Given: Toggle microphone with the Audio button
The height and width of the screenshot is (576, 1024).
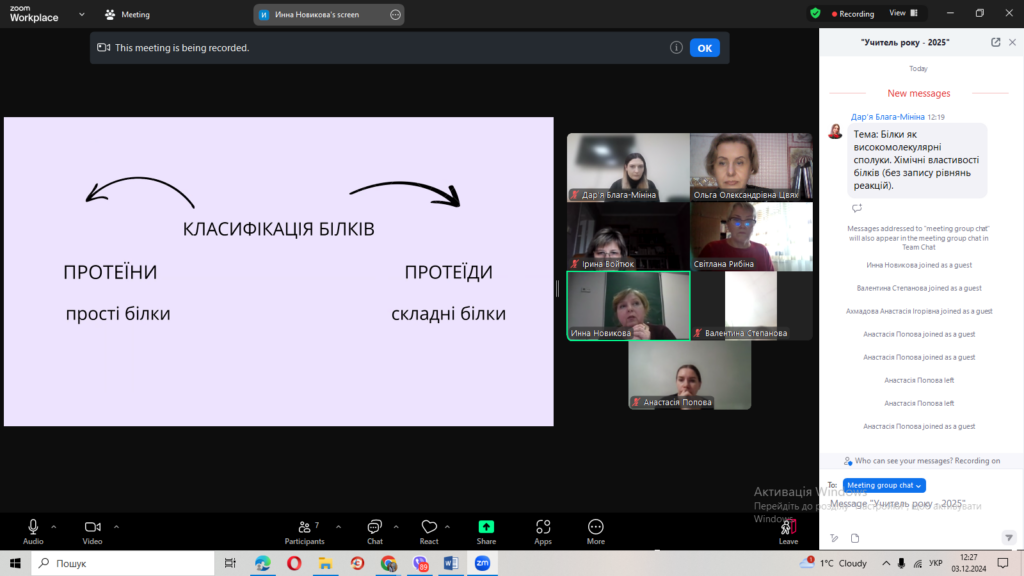Looking at the screenshot, I should pos(33,530).
